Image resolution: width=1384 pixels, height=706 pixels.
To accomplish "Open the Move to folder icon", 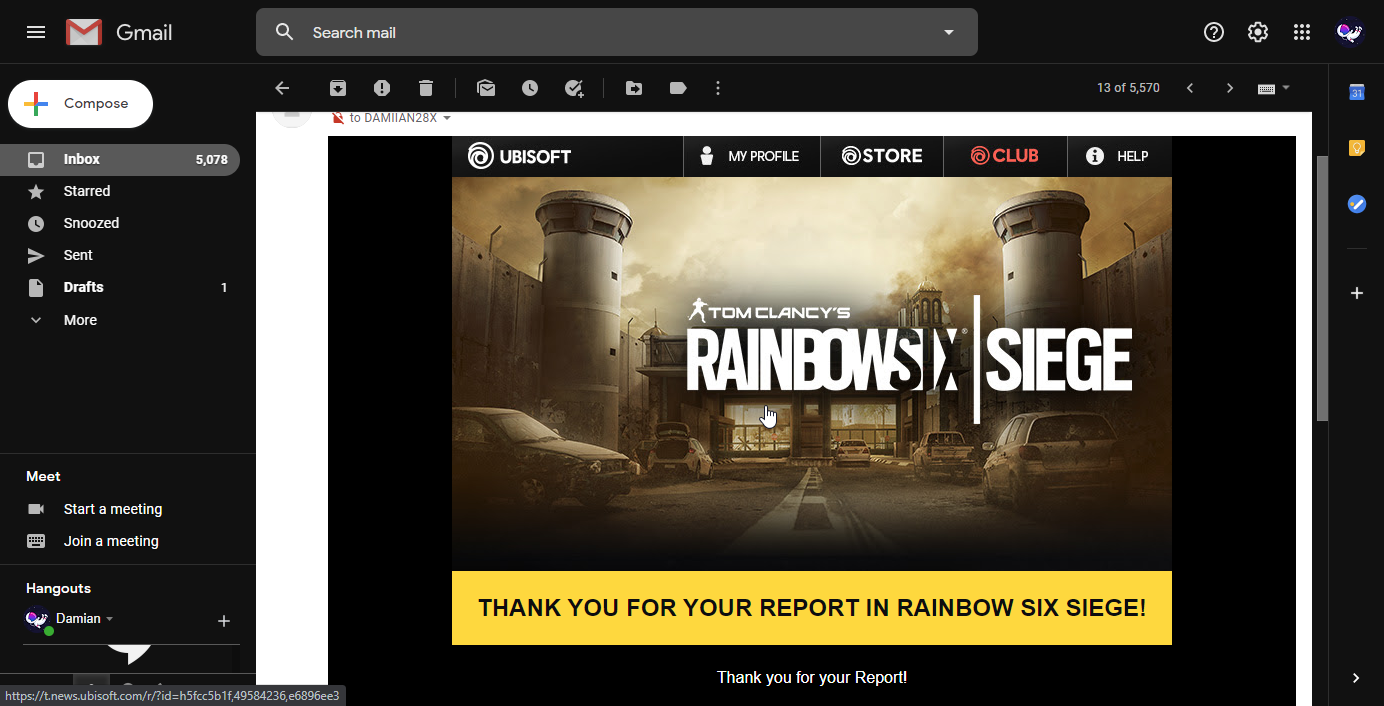I will click(634, 88).
